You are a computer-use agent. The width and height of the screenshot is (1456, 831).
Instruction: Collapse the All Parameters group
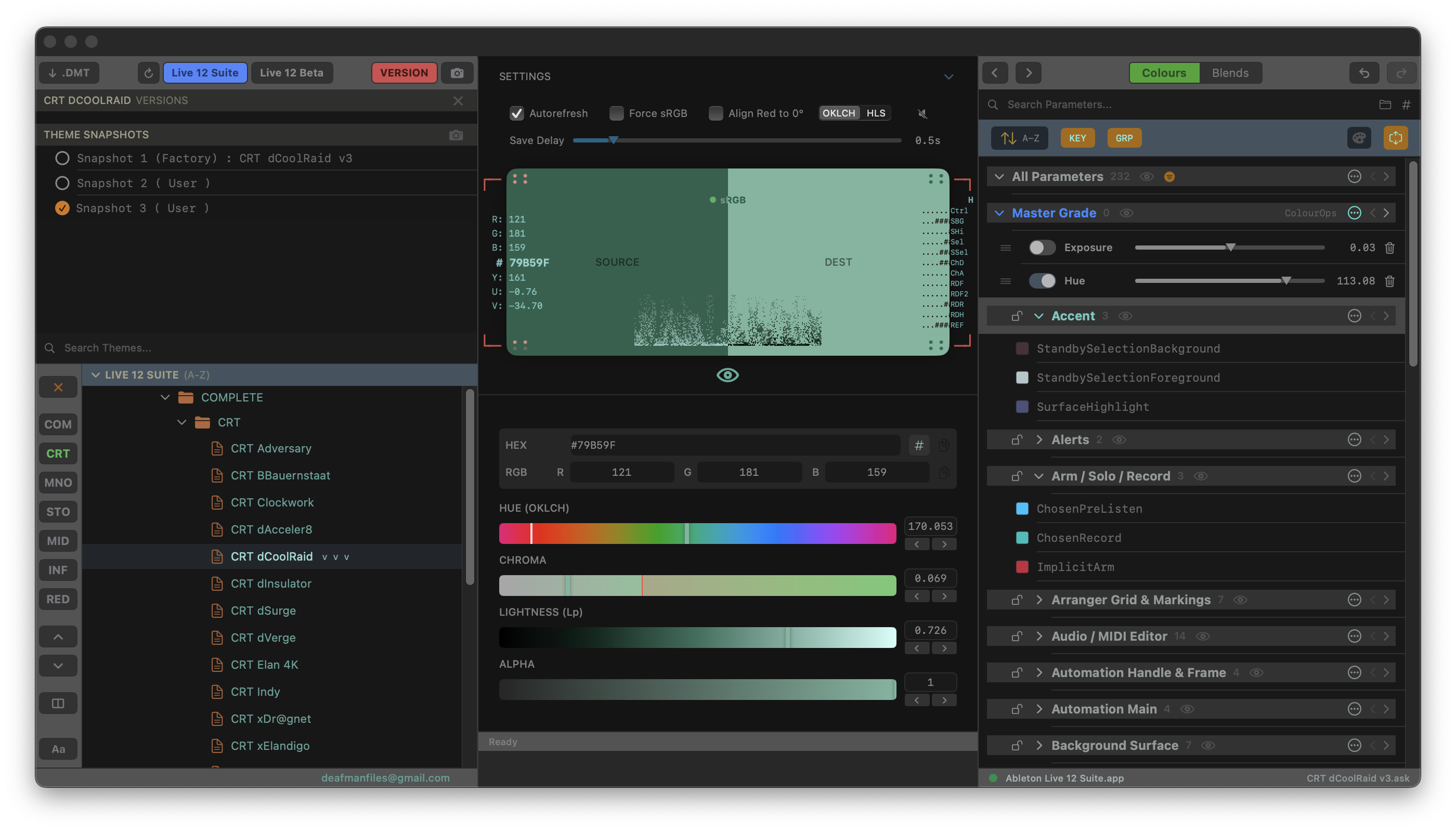tap(999, 177)
